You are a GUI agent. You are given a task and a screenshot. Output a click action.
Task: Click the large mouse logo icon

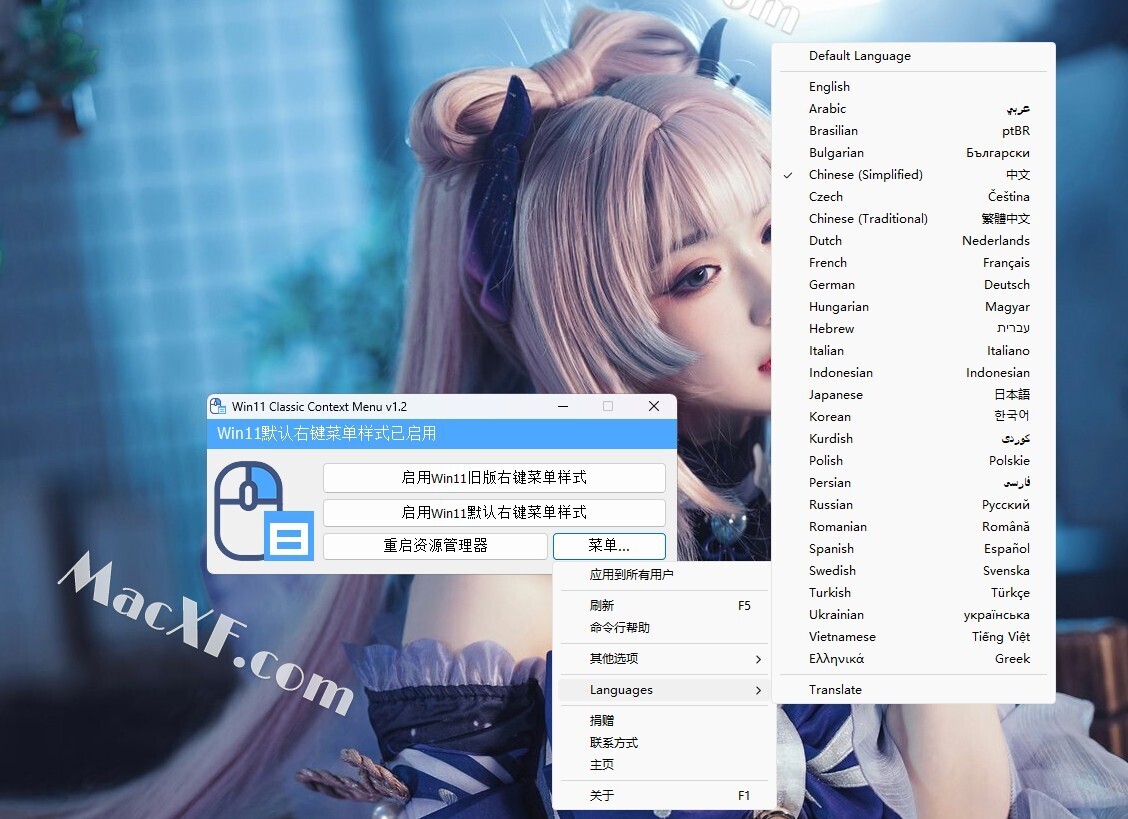[262, 509]
